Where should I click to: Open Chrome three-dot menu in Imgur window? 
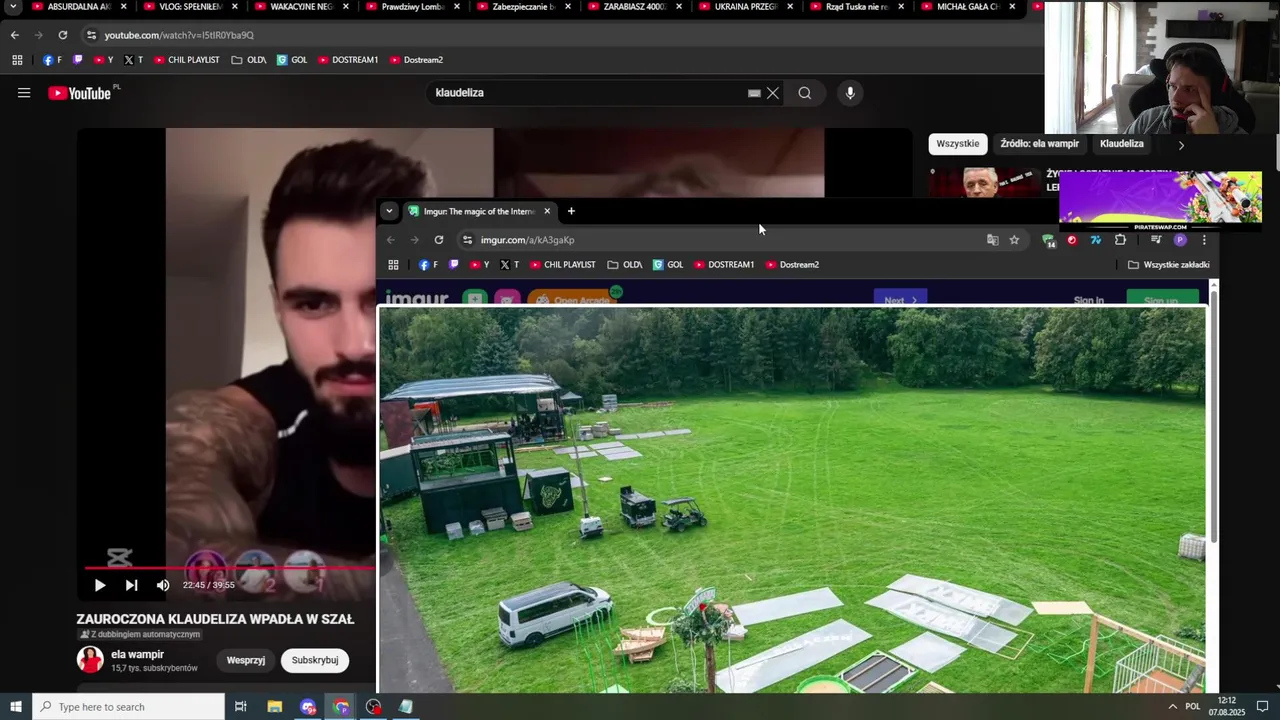coord(1204,240)
